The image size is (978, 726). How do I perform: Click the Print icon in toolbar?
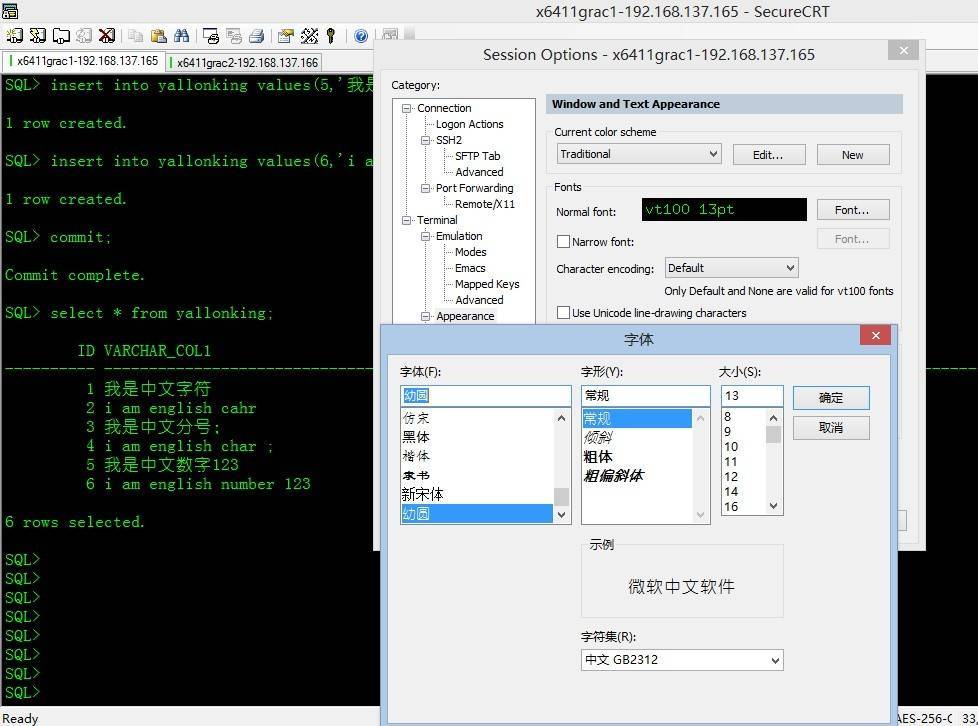click(x=256, y=35)
